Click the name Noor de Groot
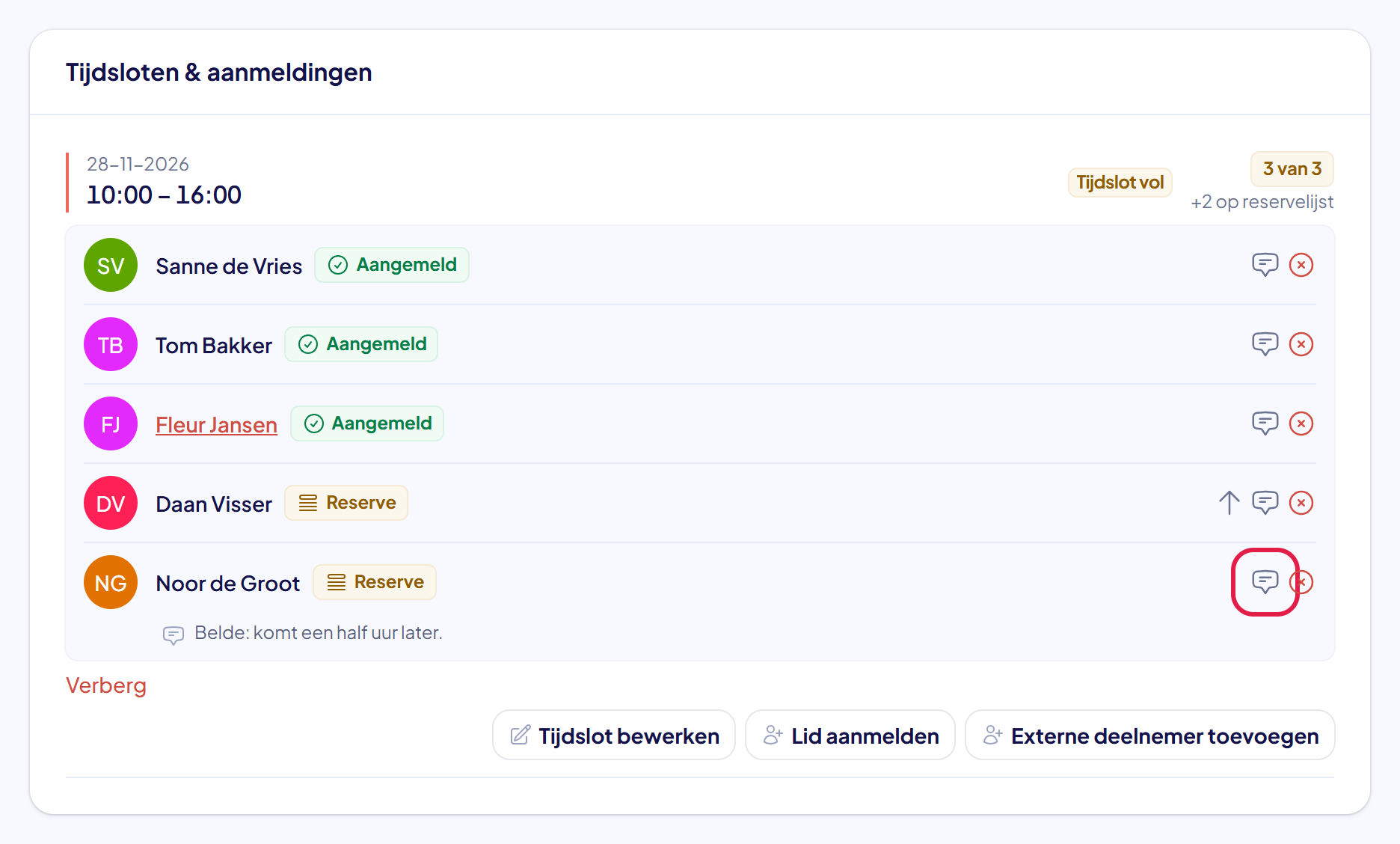Screen dimensions: 1400x844 point(228,584)
